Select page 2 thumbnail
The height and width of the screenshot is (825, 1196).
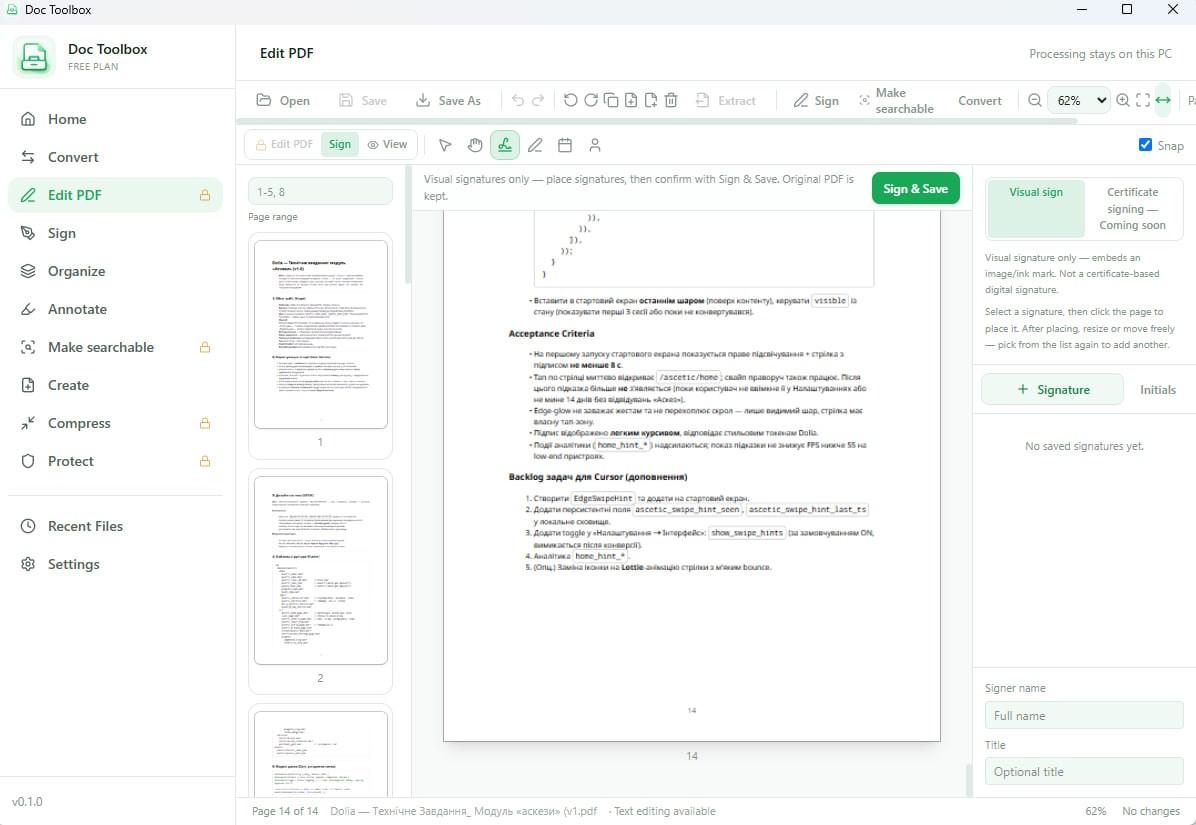(320, 570)
